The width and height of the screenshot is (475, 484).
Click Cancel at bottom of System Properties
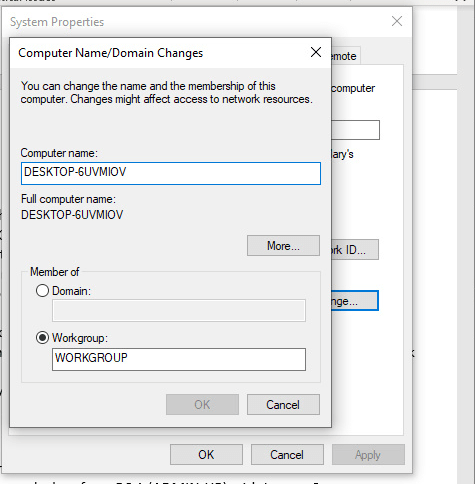pos(287,454)
